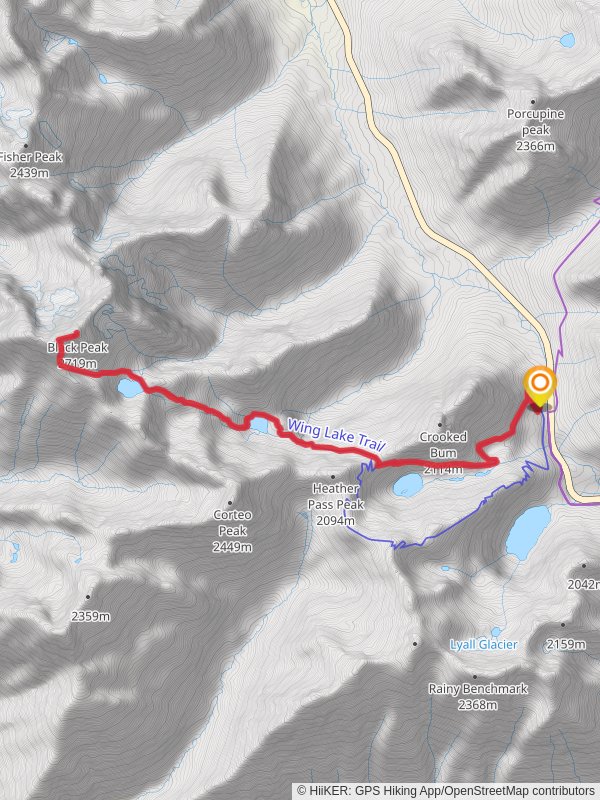600x800 pixels.
Task: Click the Rainy Benchmark 2368m label
Action: coord(478,696)
